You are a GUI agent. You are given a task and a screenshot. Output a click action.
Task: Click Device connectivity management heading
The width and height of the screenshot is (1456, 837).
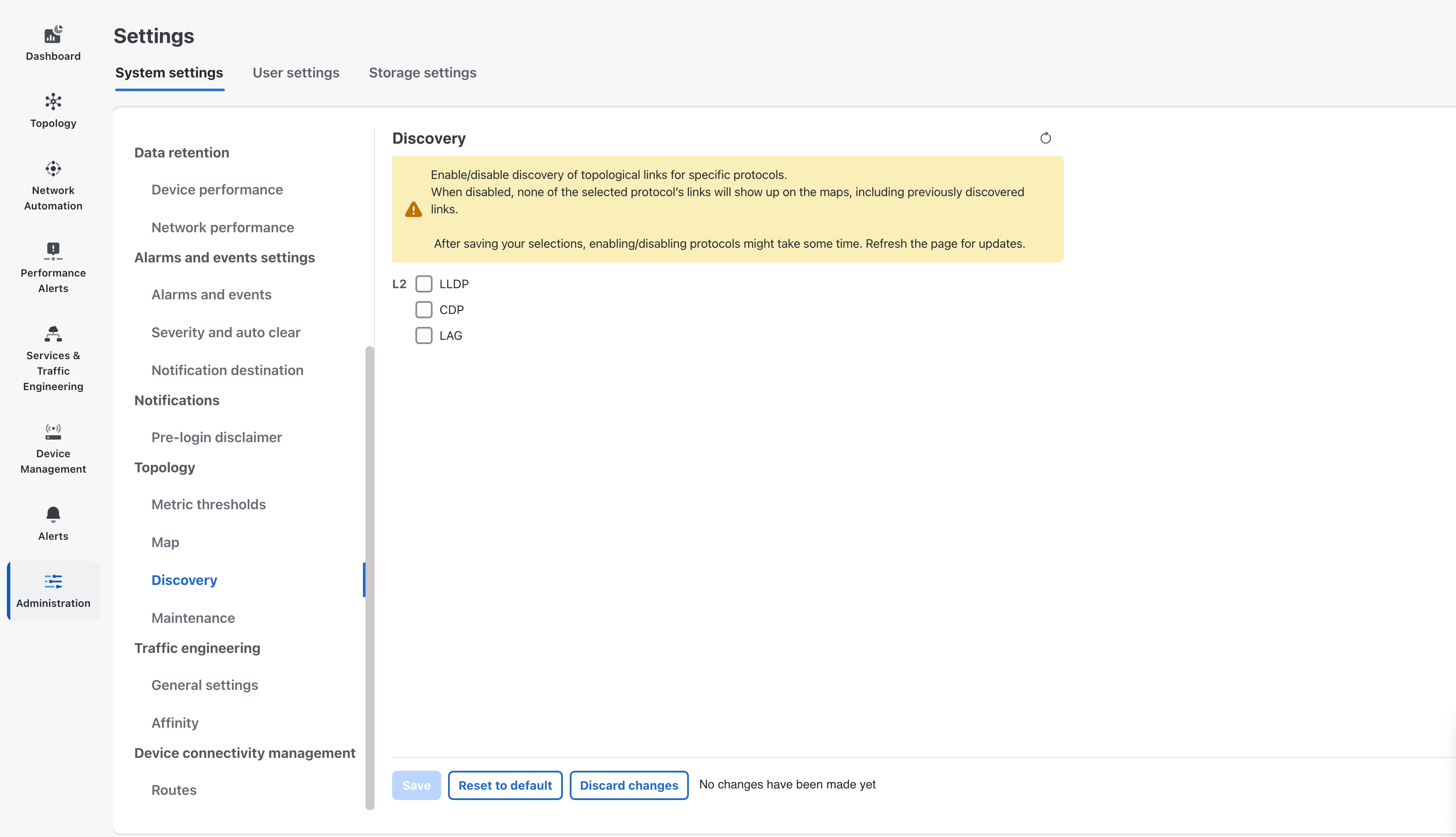click(x=244, y=753)
